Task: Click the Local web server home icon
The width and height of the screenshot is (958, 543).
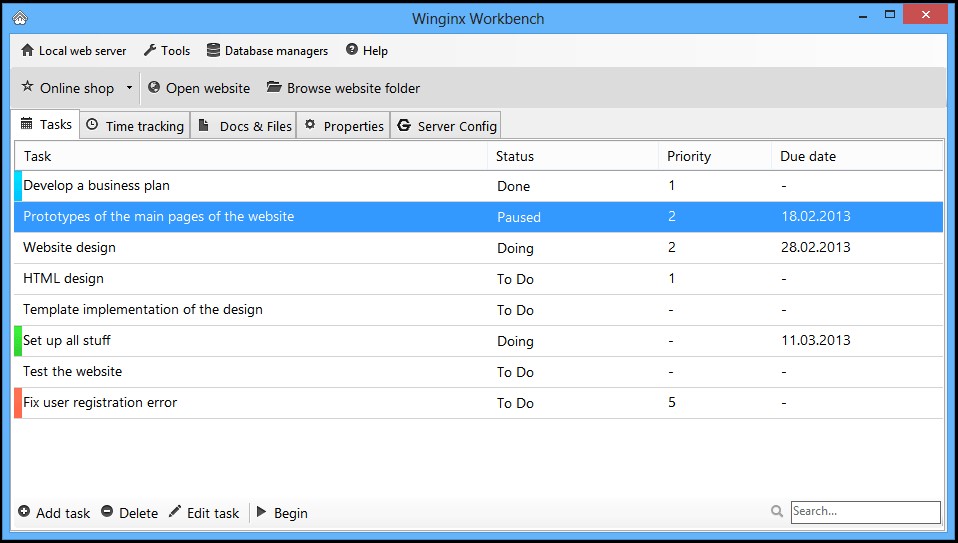Action: pyautogui.click(x=27, y=51)
